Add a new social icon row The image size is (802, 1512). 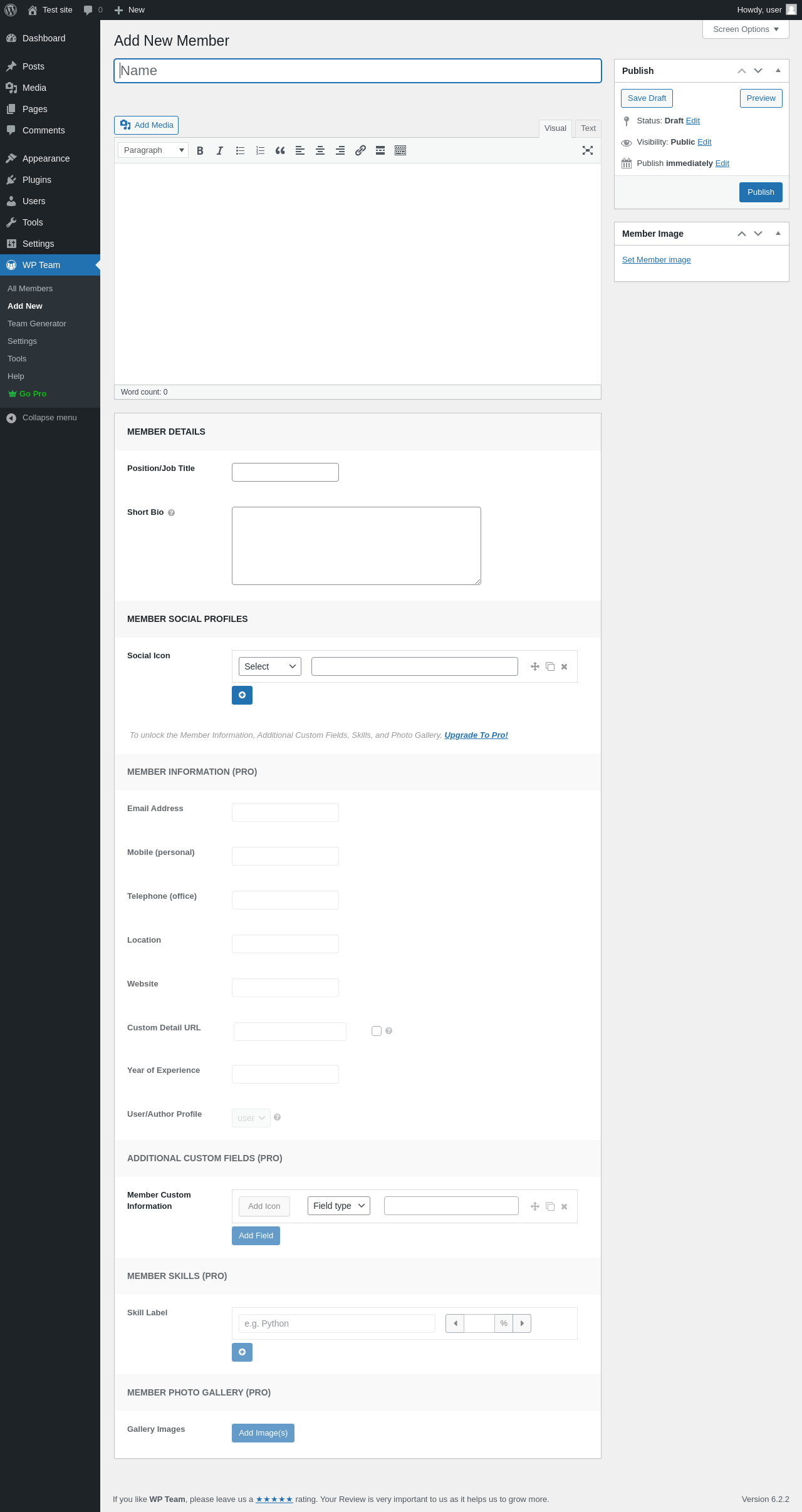(242, 695)
